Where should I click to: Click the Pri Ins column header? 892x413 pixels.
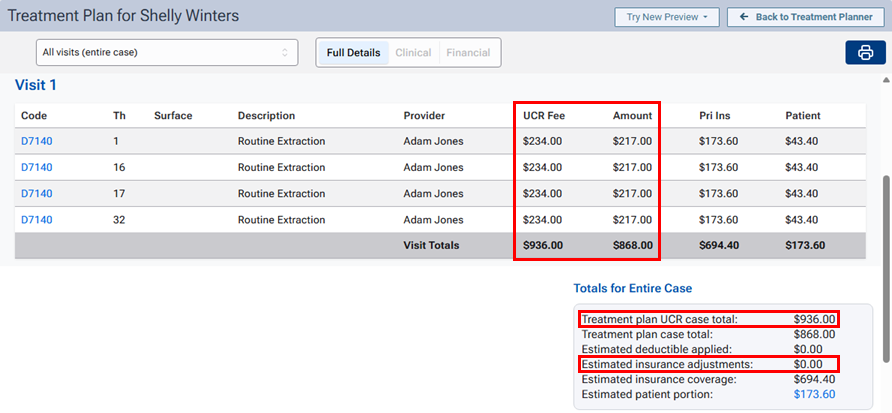(x=714, y=115)
